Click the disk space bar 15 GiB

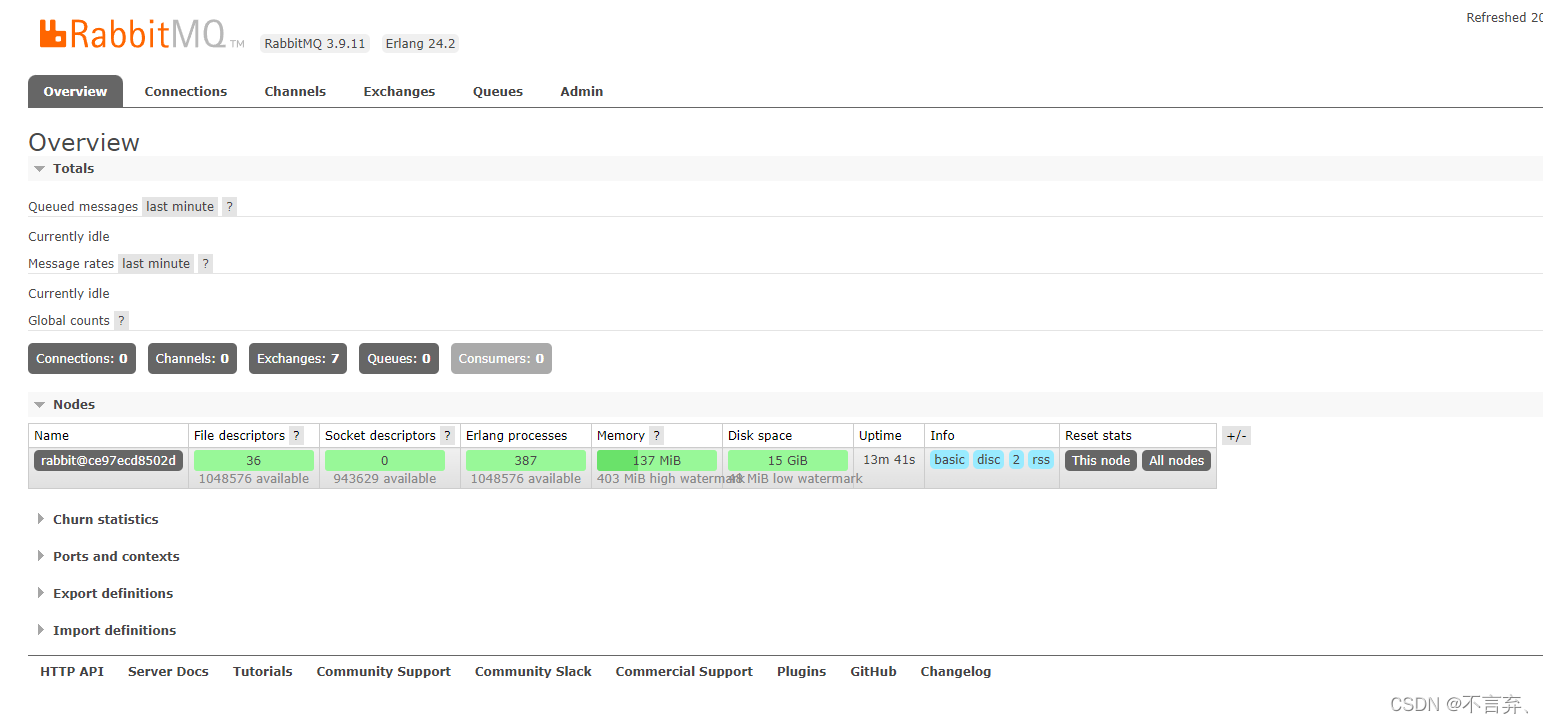(x=788, y=461)
